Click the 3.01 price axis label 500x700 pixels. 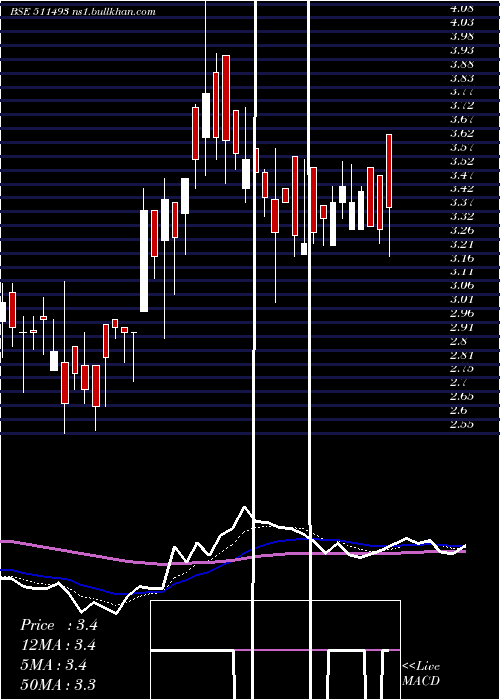[462, 299]
